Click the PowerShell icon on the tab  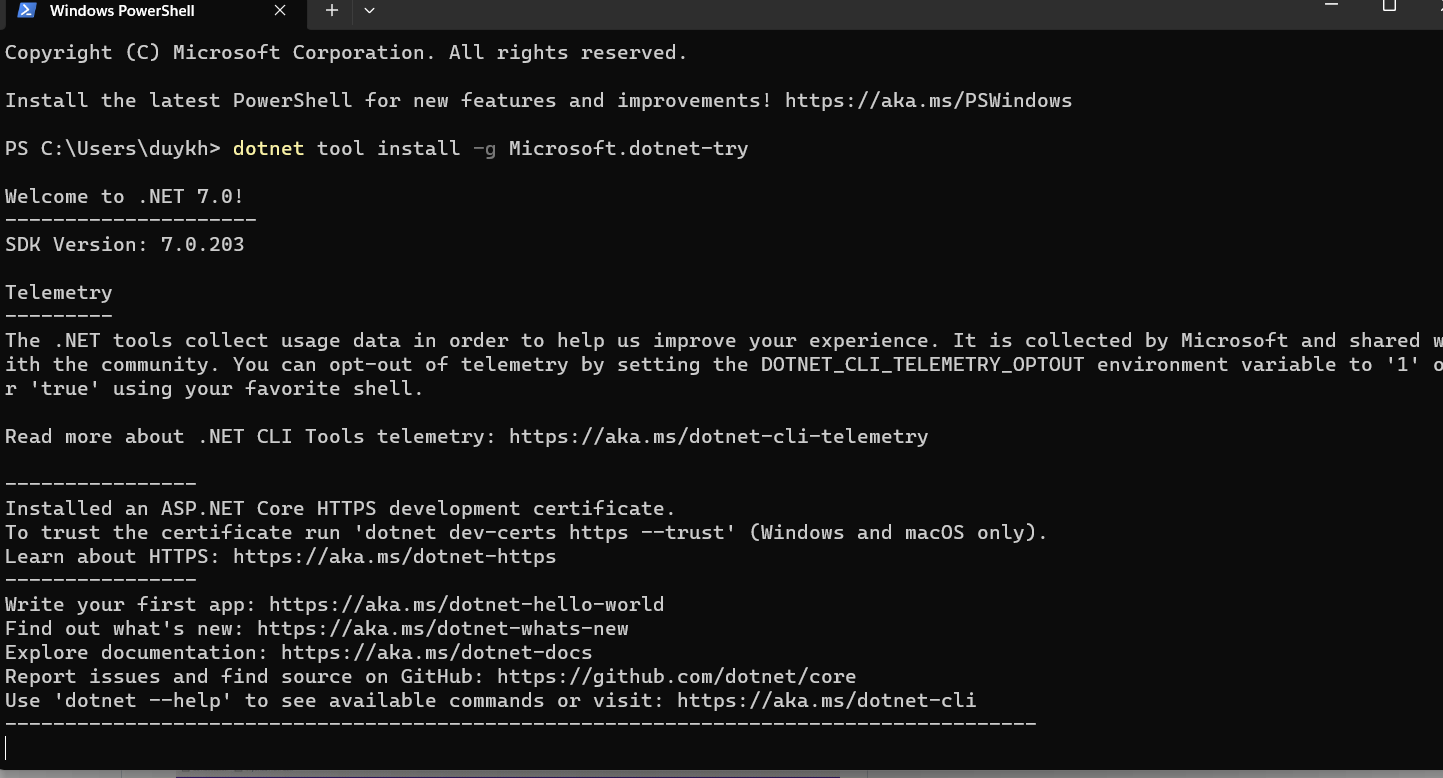click(x=27, y=11)
